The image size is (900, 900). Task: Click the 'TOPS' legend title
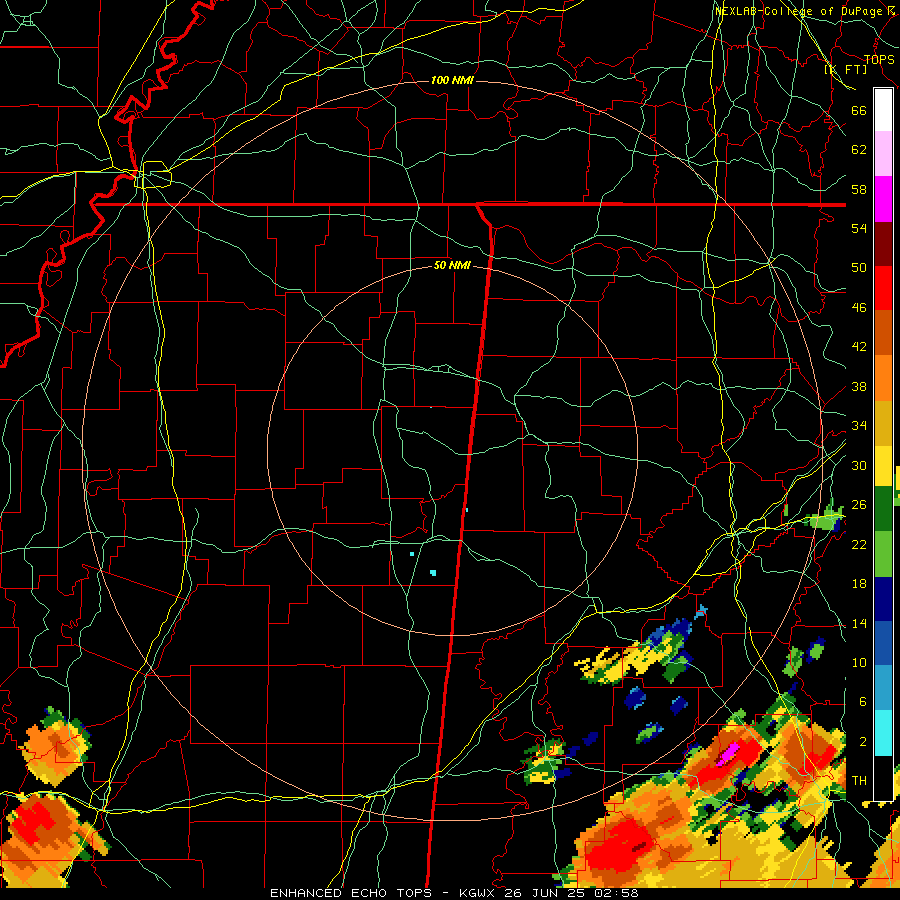coord(879,59)
